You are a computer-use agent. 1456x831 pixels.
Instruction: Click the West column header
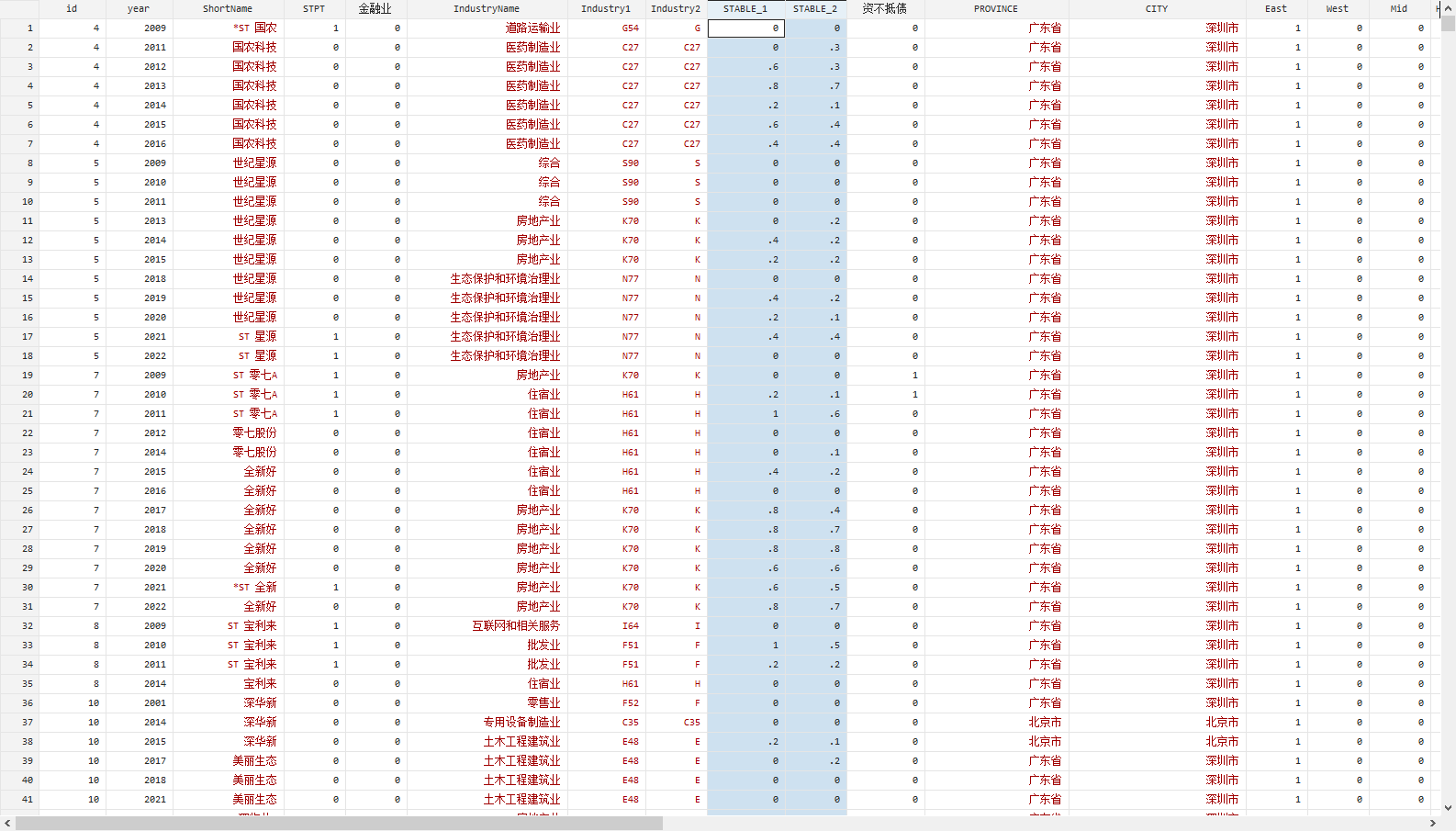[1338, 9]
